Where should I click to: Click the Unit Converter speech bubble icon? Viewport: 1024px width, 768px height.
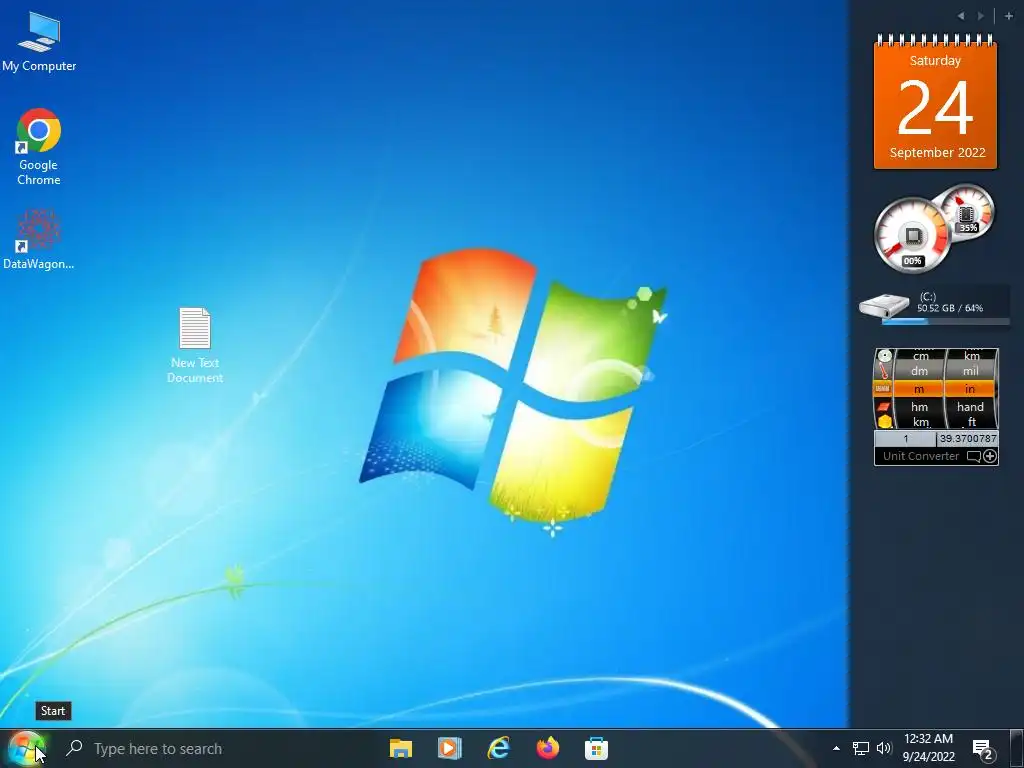[x=973, y=456]
